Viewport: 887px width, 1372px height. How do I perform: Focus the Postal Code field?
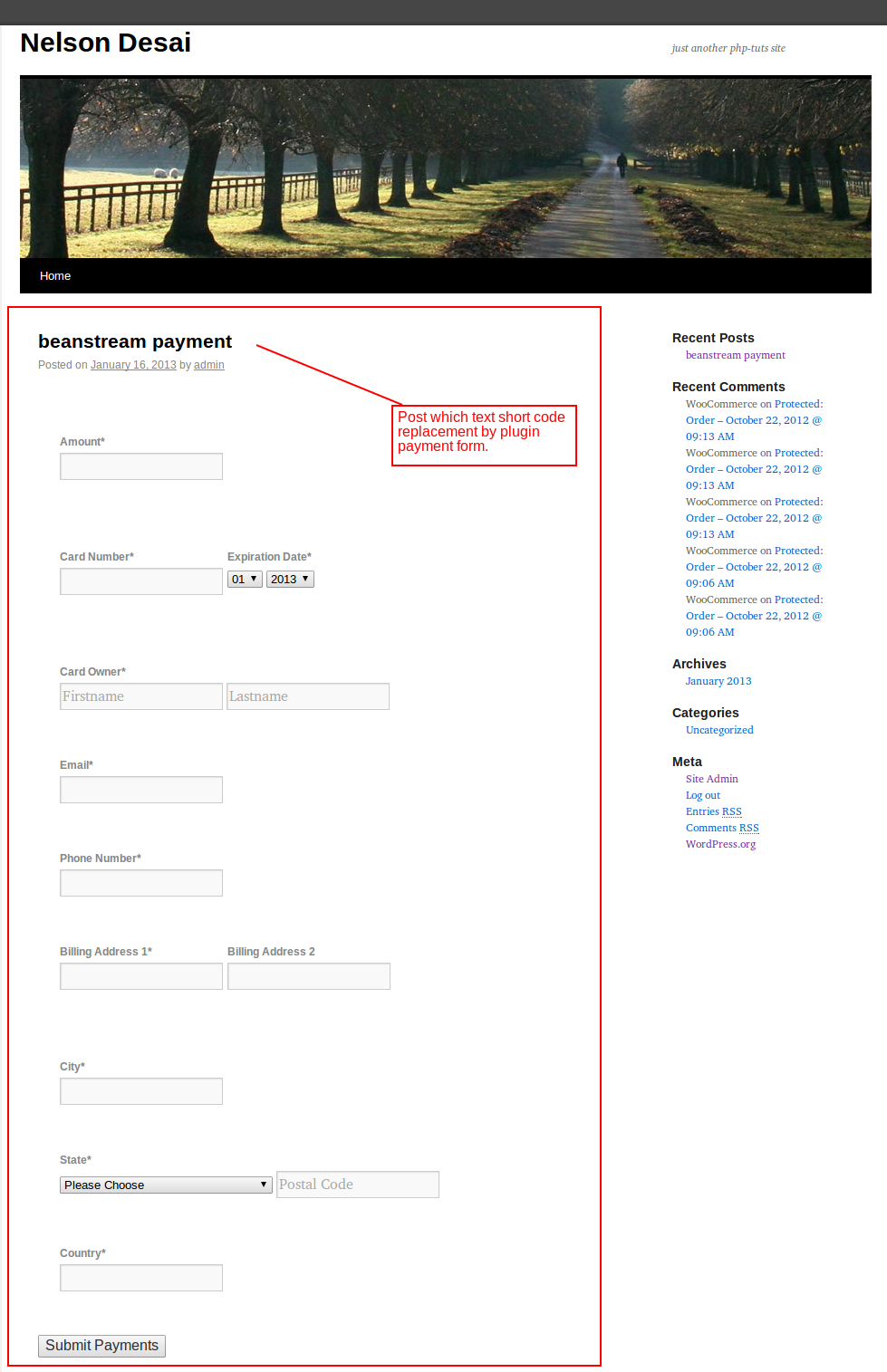[x=358, y=1185]
